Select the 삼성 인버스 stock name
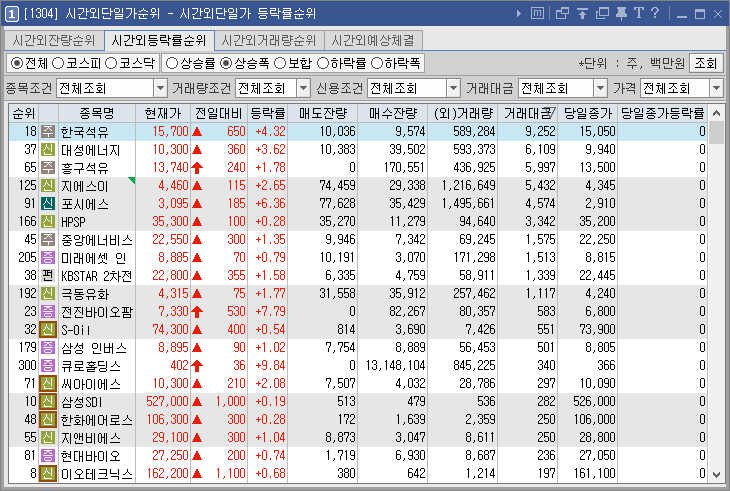Screen dimensions: 730x491 click(x=94, y=348)
